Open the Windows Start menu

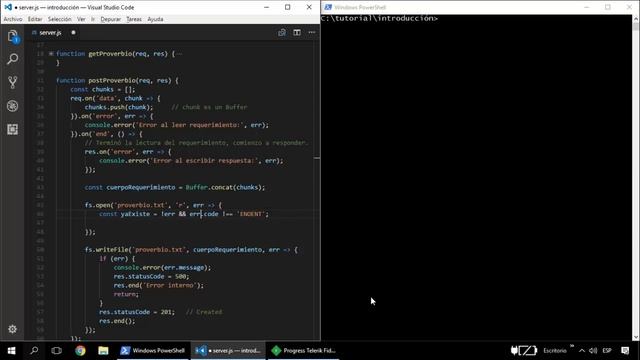click(11, 351)
